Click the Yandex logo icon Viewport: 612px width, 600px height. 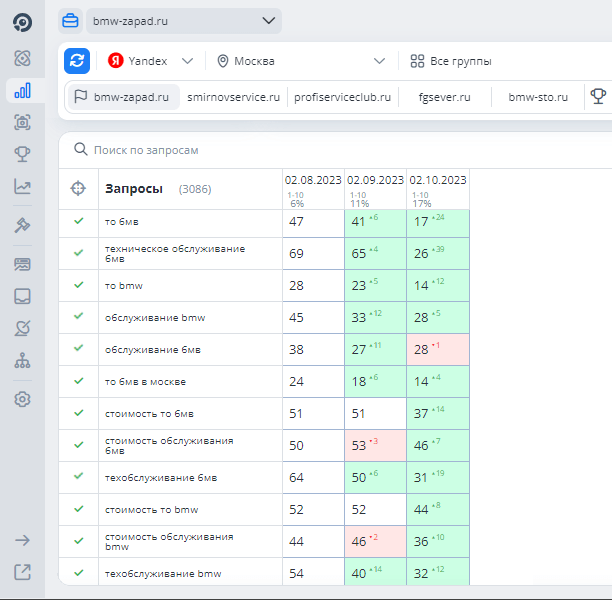point(116,61)
